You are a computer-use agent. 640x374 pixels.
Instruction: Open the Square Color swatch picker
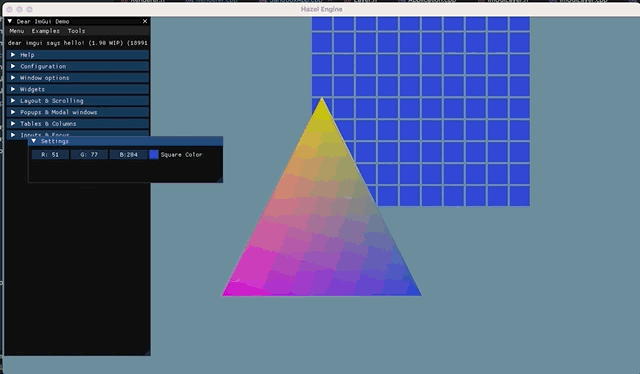[x=154, y=154]
